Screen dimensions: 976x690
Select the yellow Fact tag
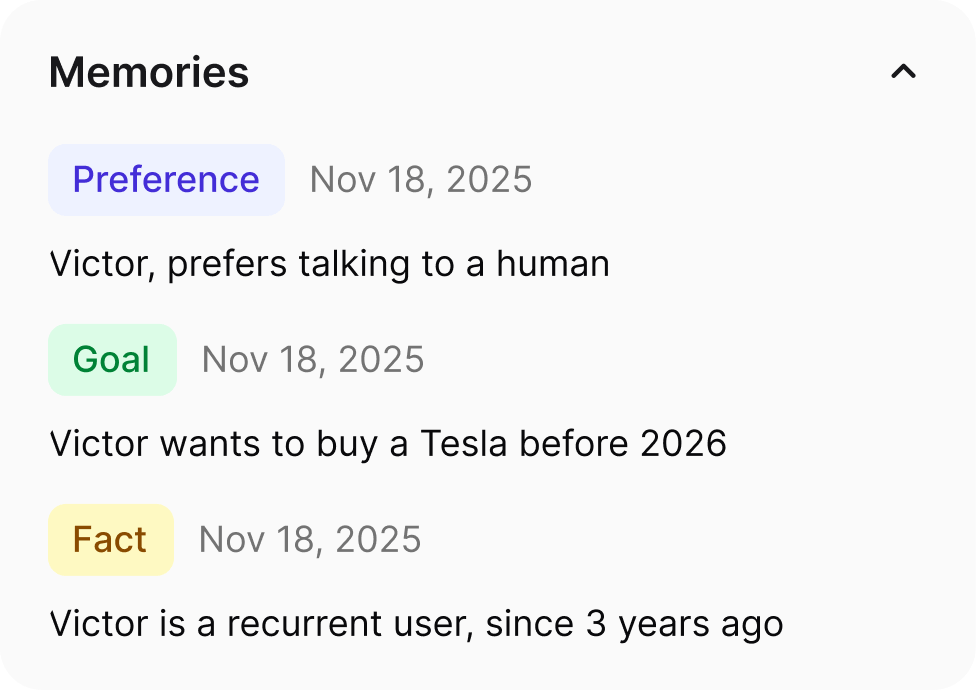tap(110, 540)
